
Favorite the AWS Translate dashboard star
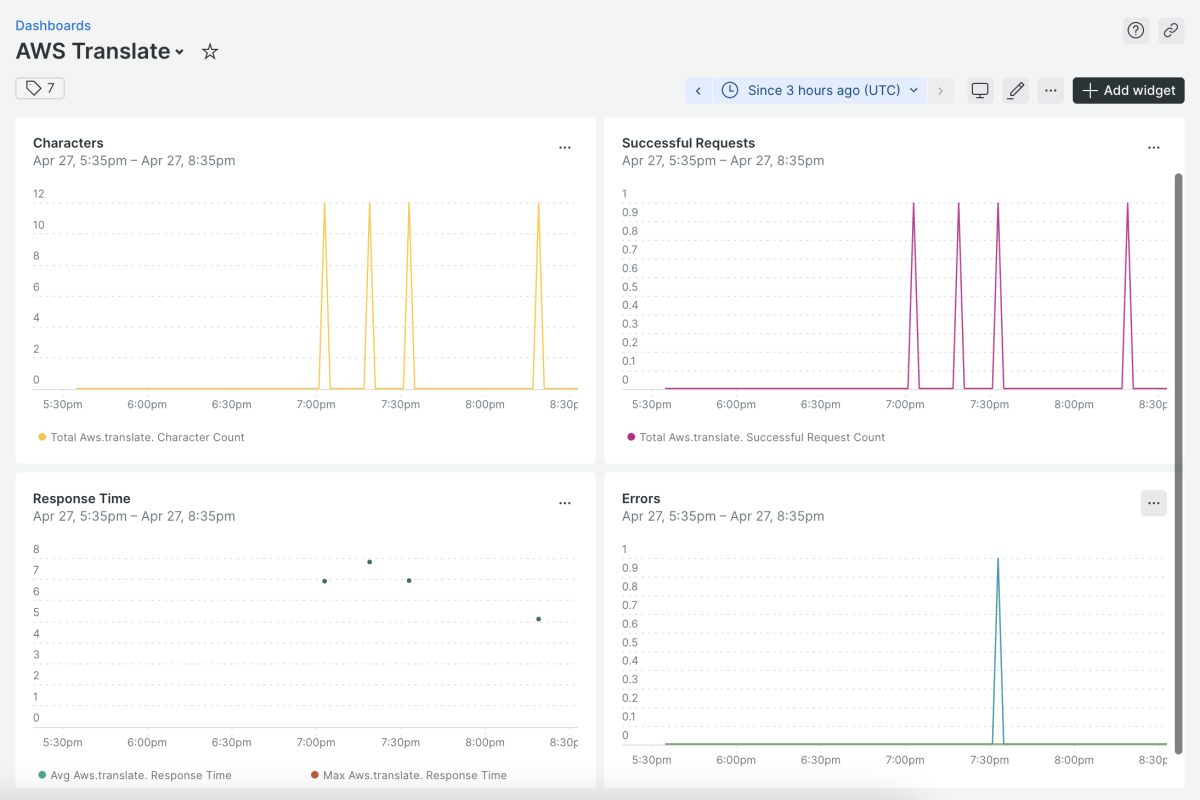click(210, 52)
